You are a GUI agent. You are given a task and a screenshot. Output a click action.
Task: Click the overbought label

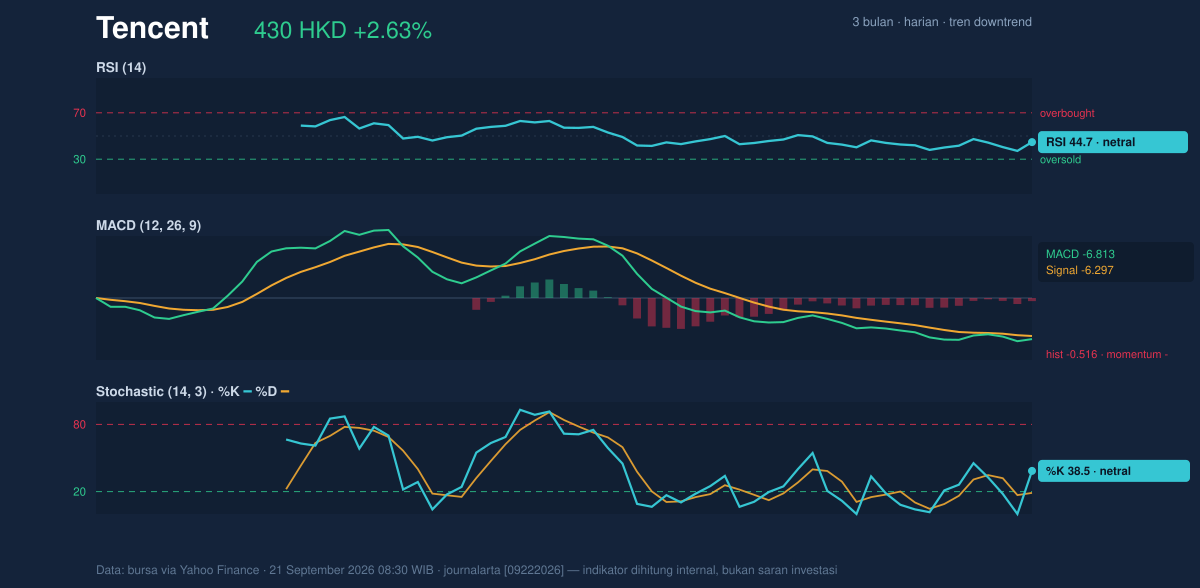pyautogui.click(x=1067, y=113)
